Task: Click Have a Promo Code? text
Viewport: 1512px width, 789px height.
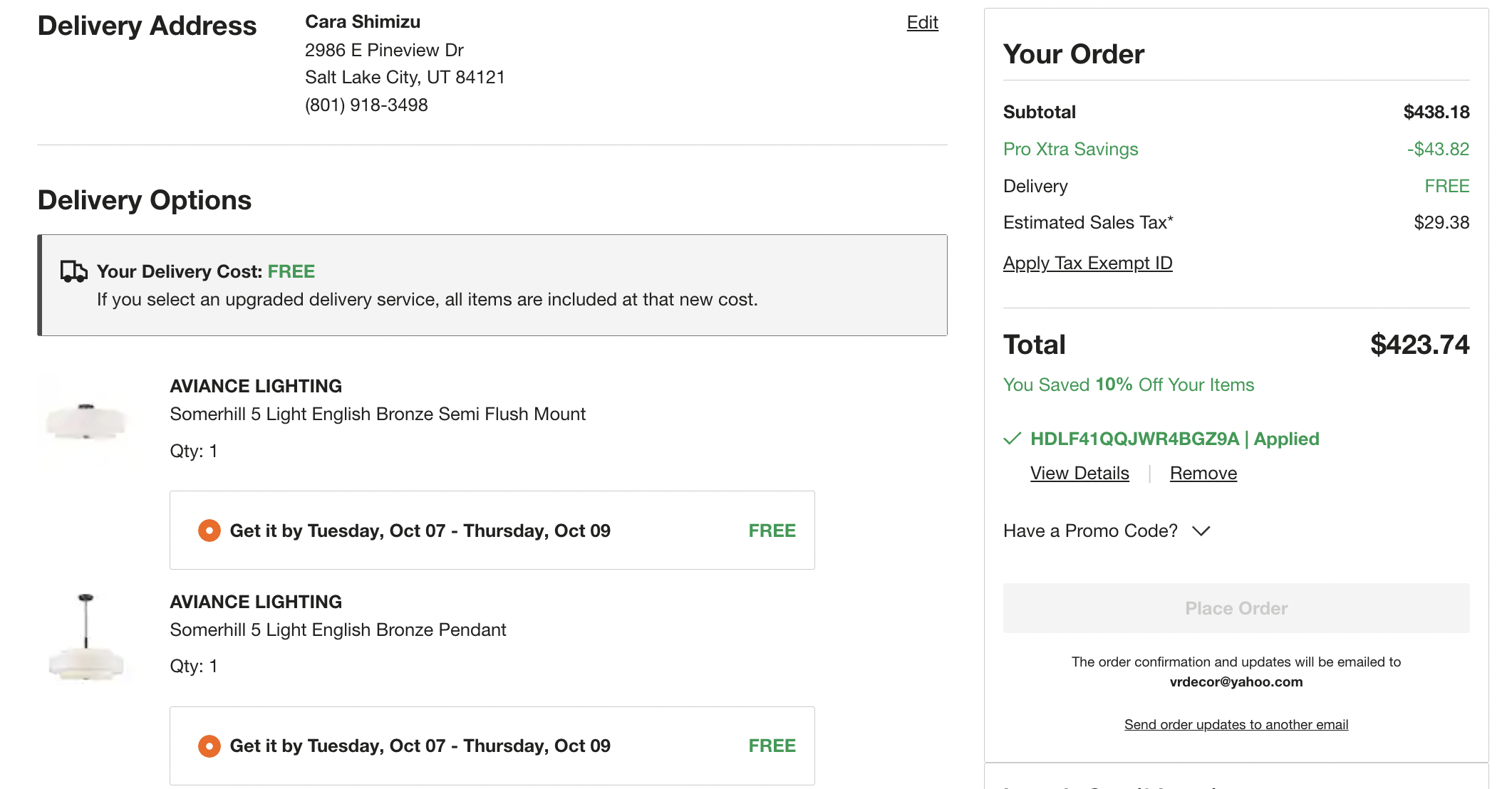Action: 1090,531
